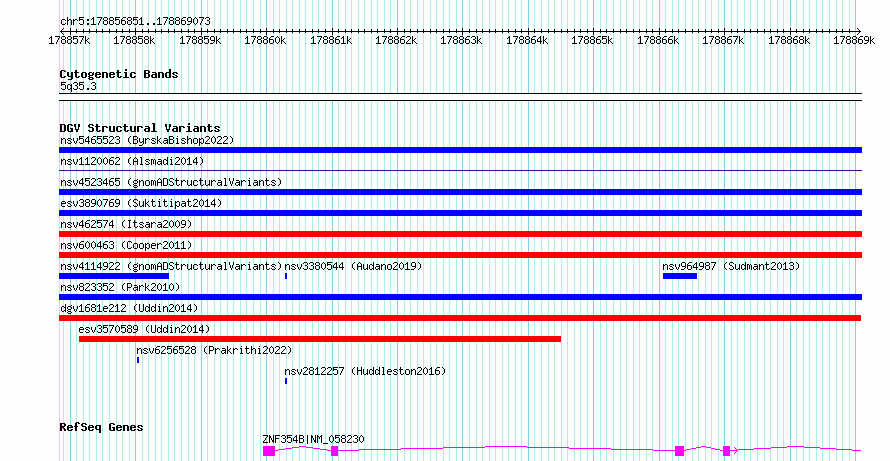Click the 178866k ruler tick label
890x461 pixels.
pyautogui.click(x=659, y=41)
